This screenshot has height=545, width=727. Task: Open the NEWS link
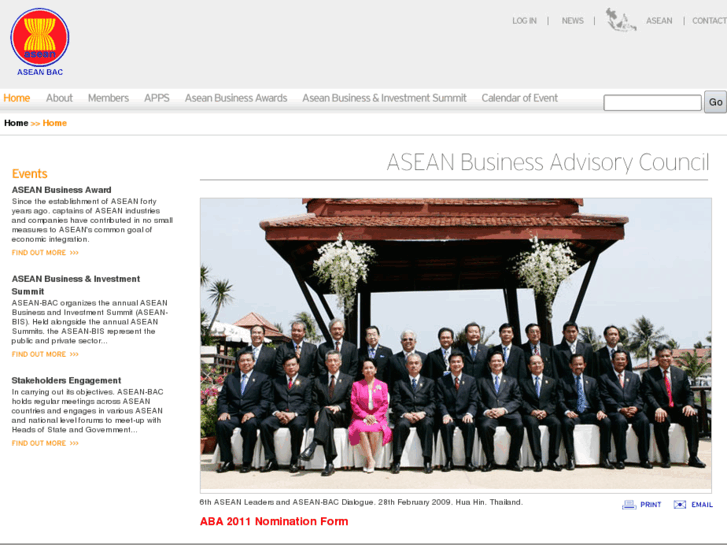573,21
